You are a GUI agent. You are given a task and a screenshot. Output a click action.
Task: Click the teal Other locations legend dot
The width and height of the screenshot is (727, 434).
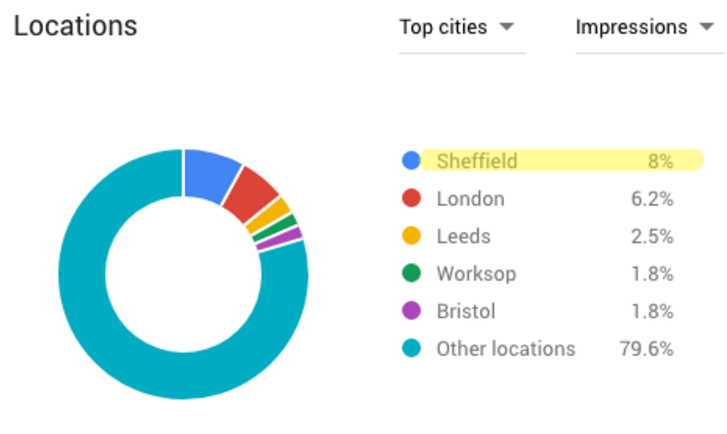pyautogui.click(x=410, y=349)
